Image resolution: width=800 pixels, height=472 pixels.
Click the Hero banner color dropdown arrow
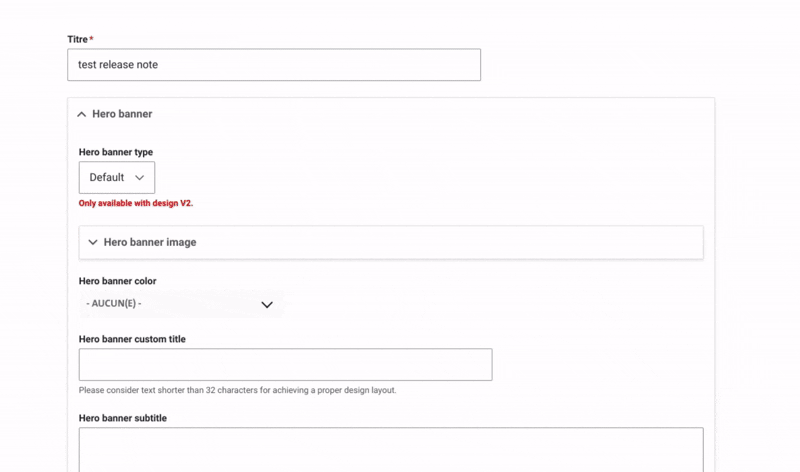(266, 304)
